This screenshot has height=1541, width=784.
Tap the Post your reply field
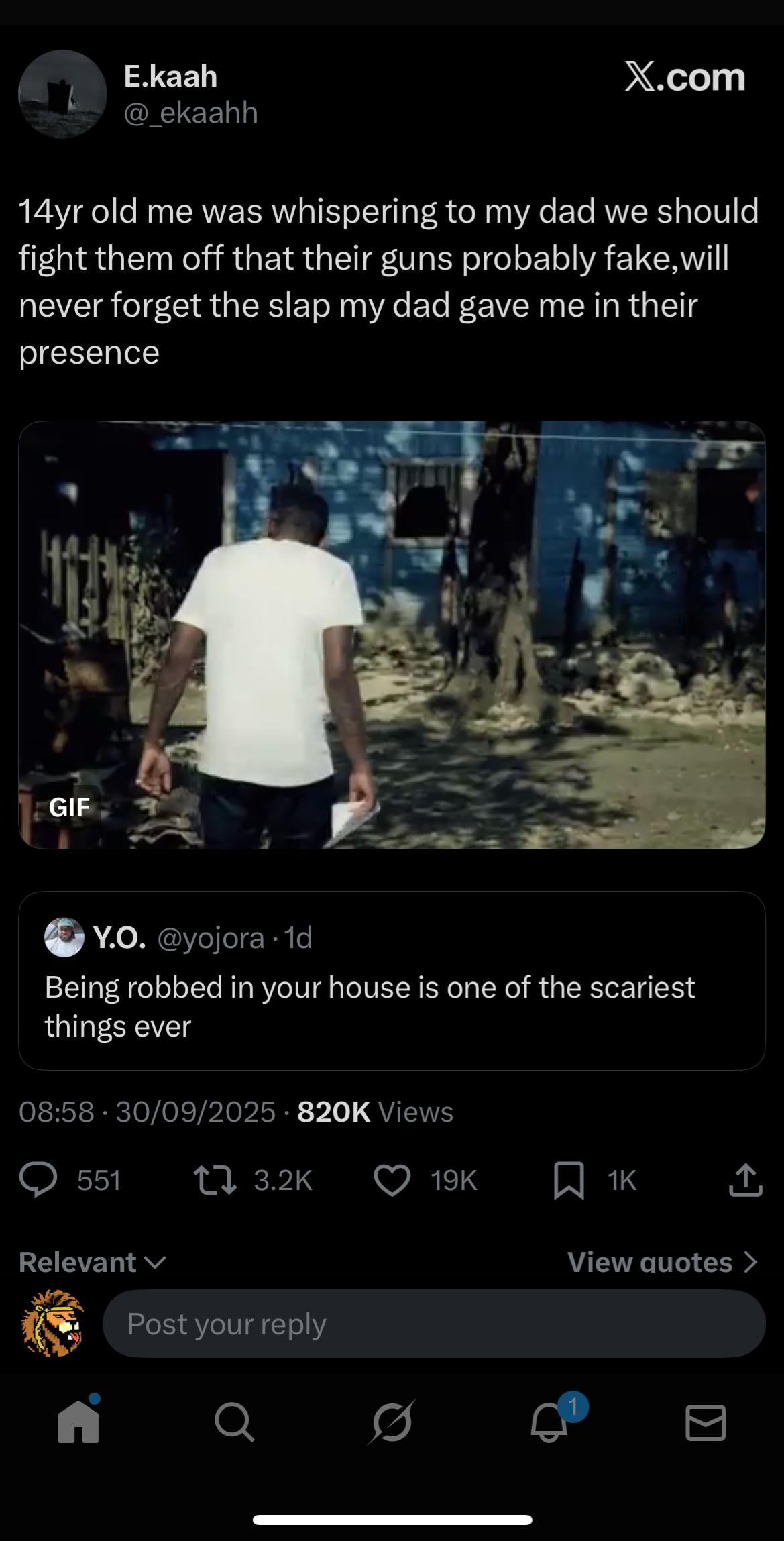coord(433,1324)
